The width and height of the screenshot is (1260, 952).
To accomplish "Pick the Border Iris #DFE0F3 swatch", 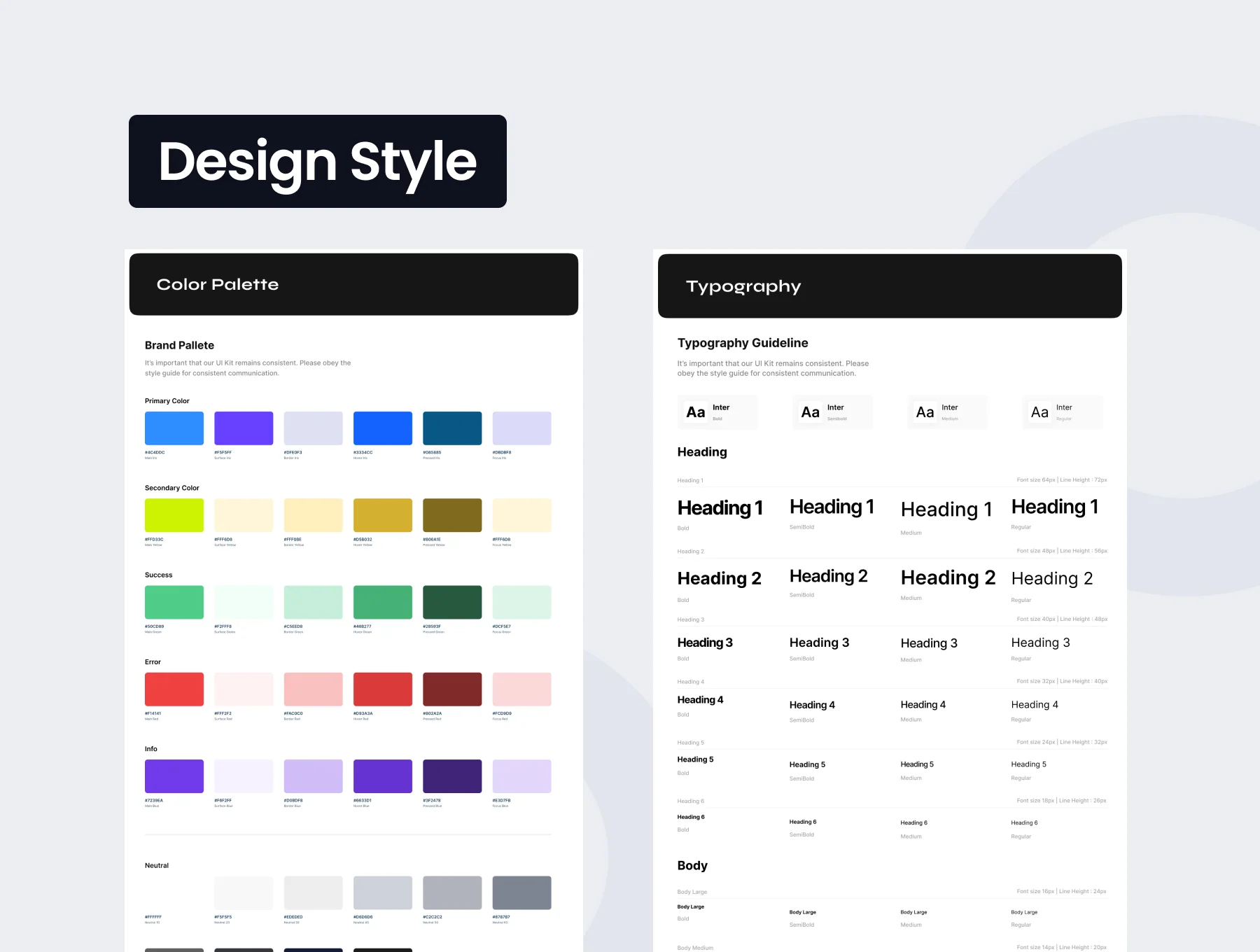I will [313, 428].
